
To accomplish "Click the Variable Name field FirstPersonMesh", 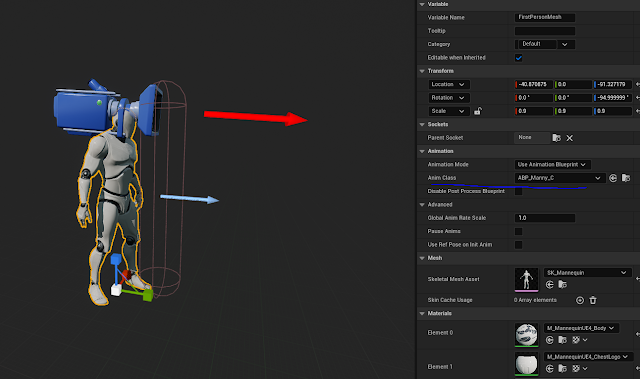I will click(545, 18).
